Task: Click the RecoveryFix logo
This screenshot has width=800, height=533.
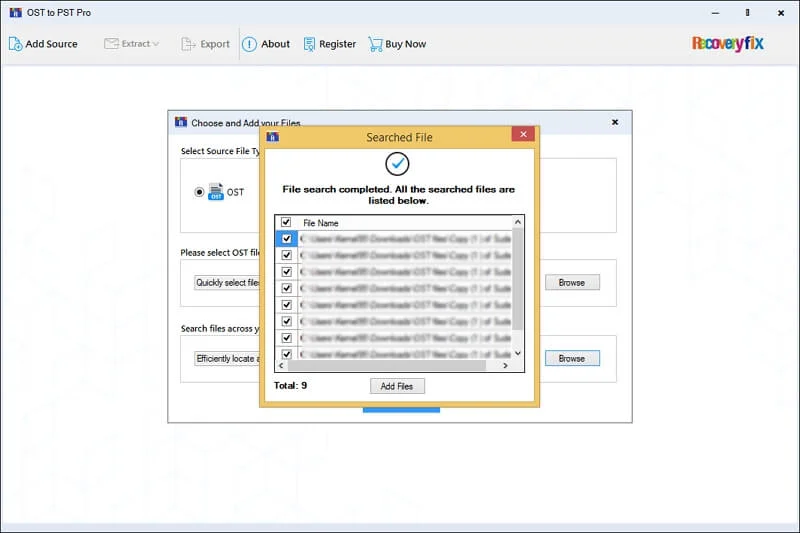Action: 728,43
